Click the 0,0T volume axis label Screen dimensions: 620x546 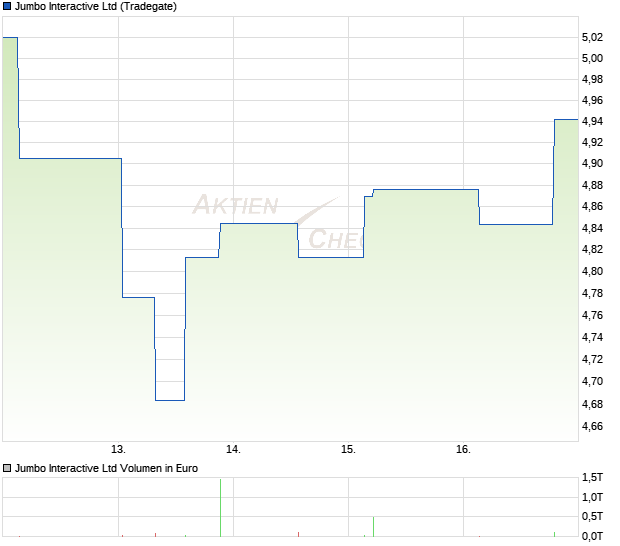tap(592, 537)
